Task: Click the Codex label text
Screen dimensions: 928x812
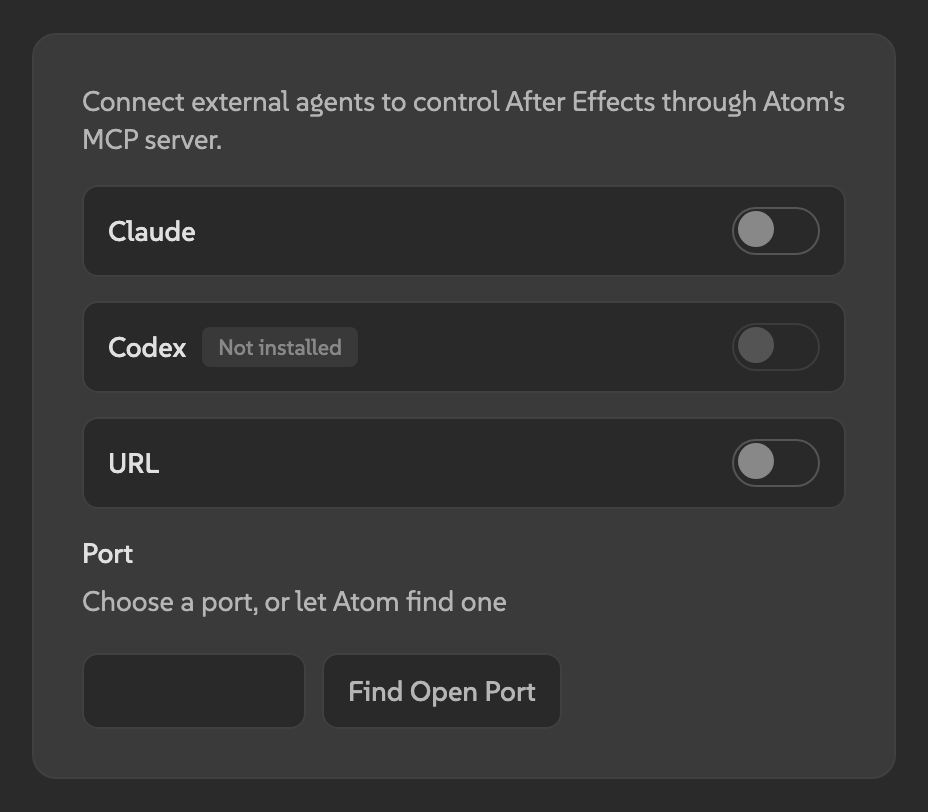Action: click(147, 347)
